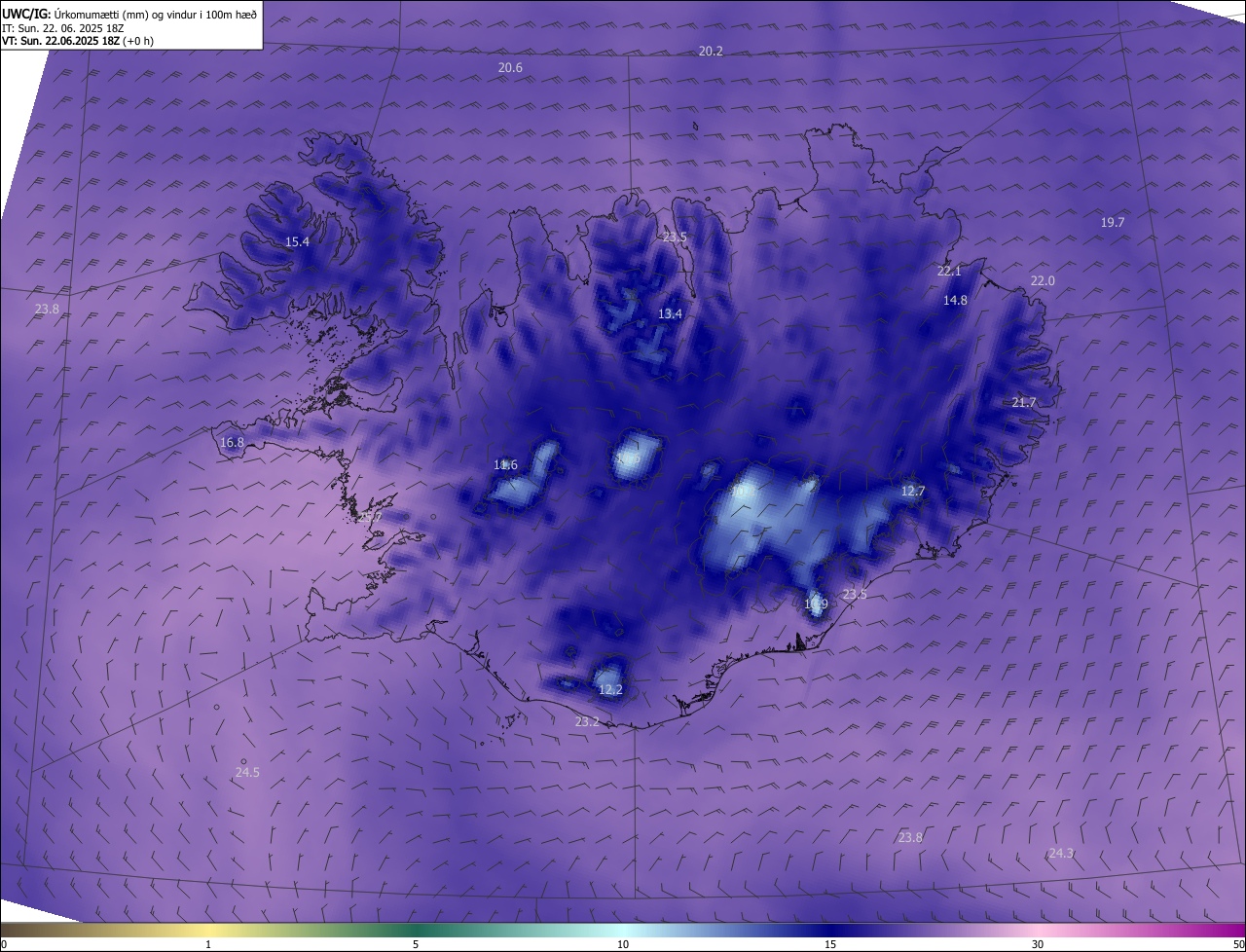Click the 23.5 label above 13.4
Image resolution: width=1246 pixels, height=952 pixels.
tap(675, 238)
